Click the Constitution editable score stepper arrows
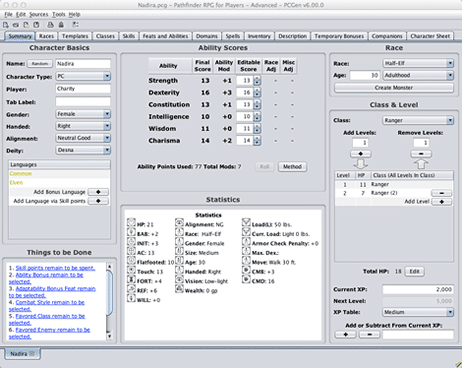470x374 pixels. pos(257,105)
